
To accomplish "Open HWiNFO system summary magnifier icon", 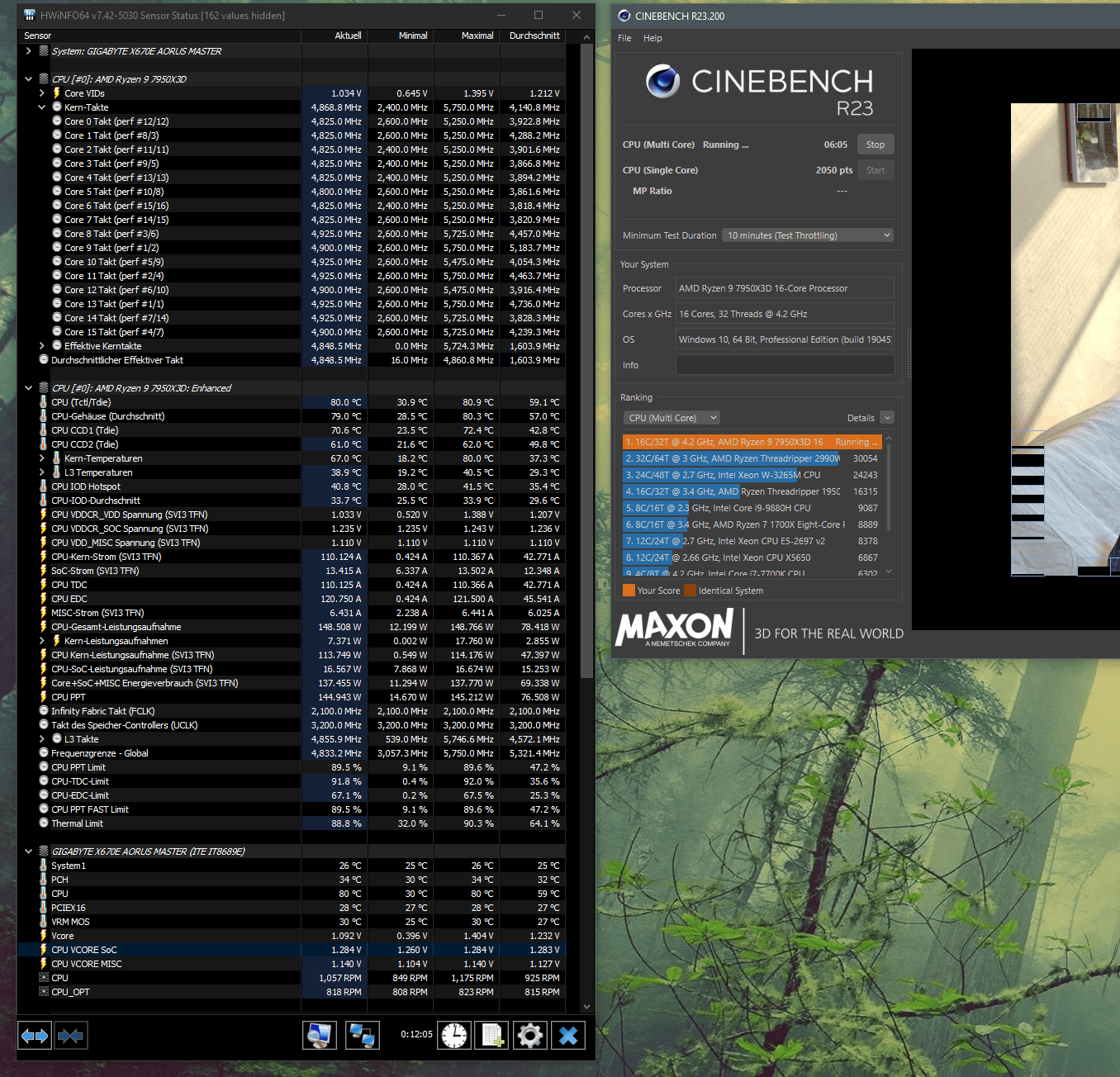I will [x=320, y=1035].
